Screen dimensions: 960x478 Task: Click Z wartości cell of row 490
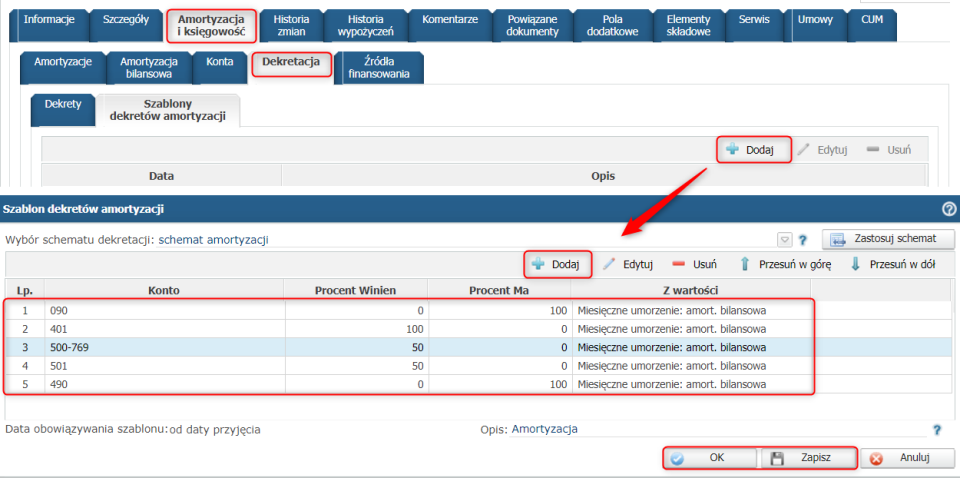[690, 384]
